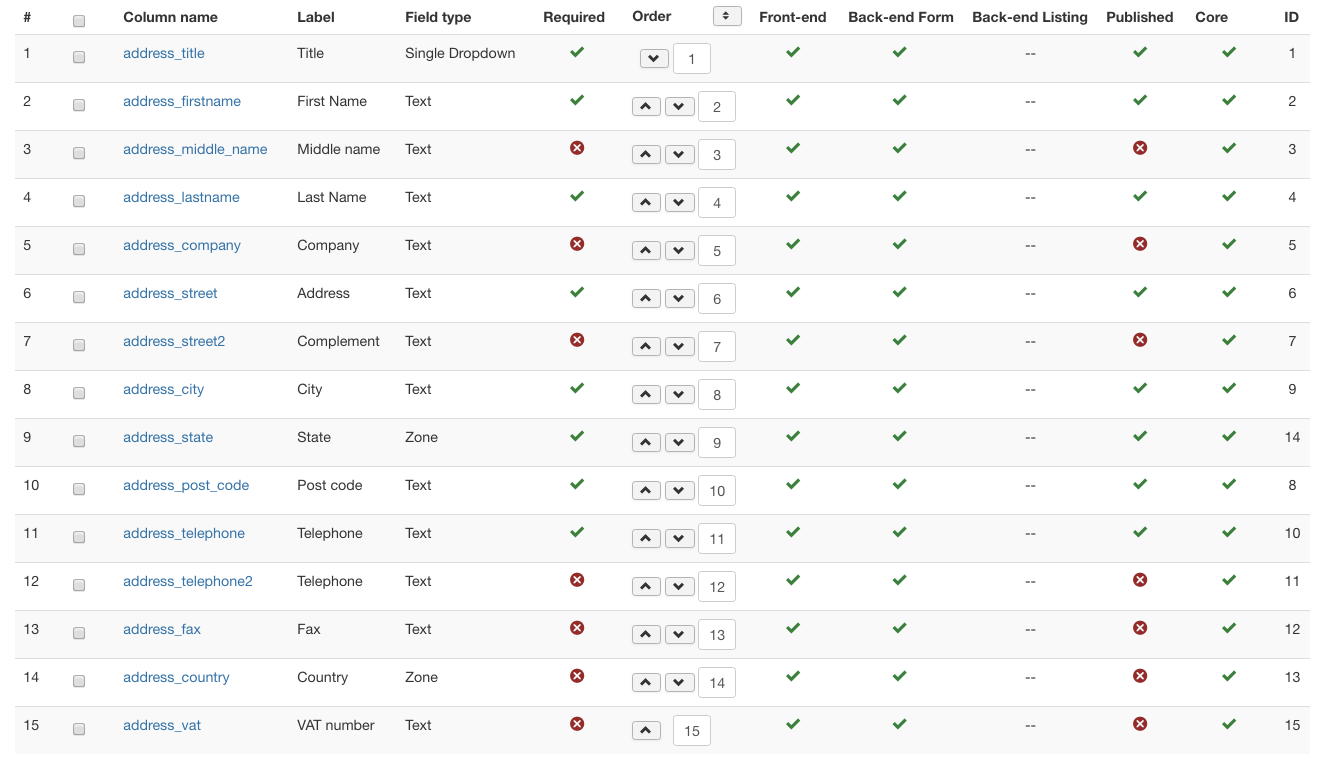Image resolution: width=1318 pixels, height=761 pixels.
Task: Move address_post_code down one position
Action: click(x=680, y=491)
